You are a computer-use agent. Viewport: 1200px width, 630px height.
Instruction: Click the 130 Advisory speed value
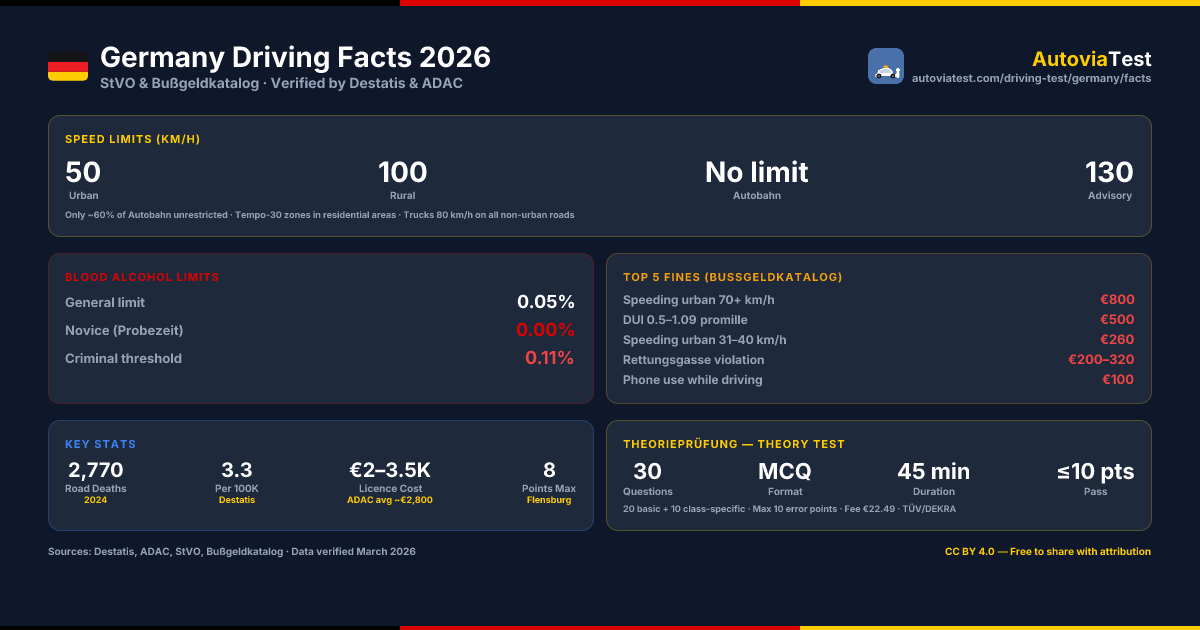coord(1110,180)
